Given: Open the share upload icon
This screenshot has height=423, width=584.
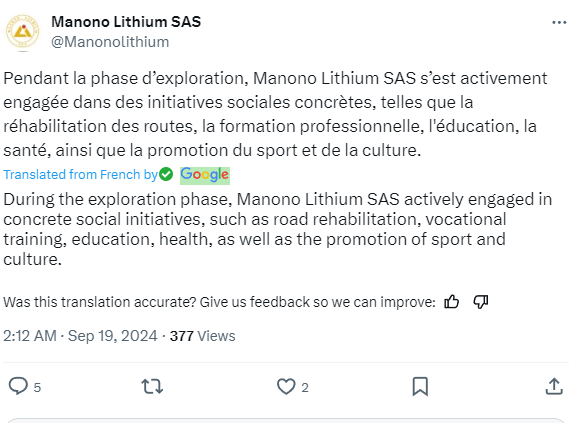Looking at the screenshot, I should [x=554, y=386].
